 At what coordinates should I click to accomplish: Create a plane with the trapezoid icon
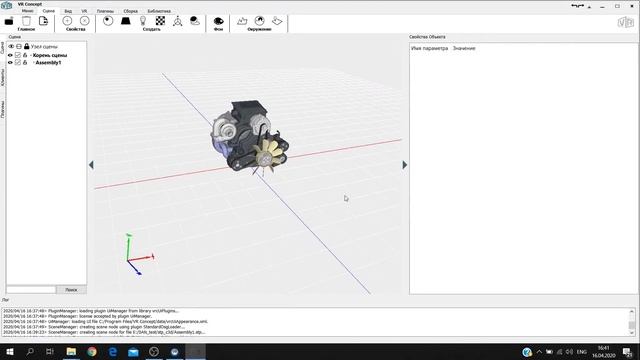(x=126, y=21)
